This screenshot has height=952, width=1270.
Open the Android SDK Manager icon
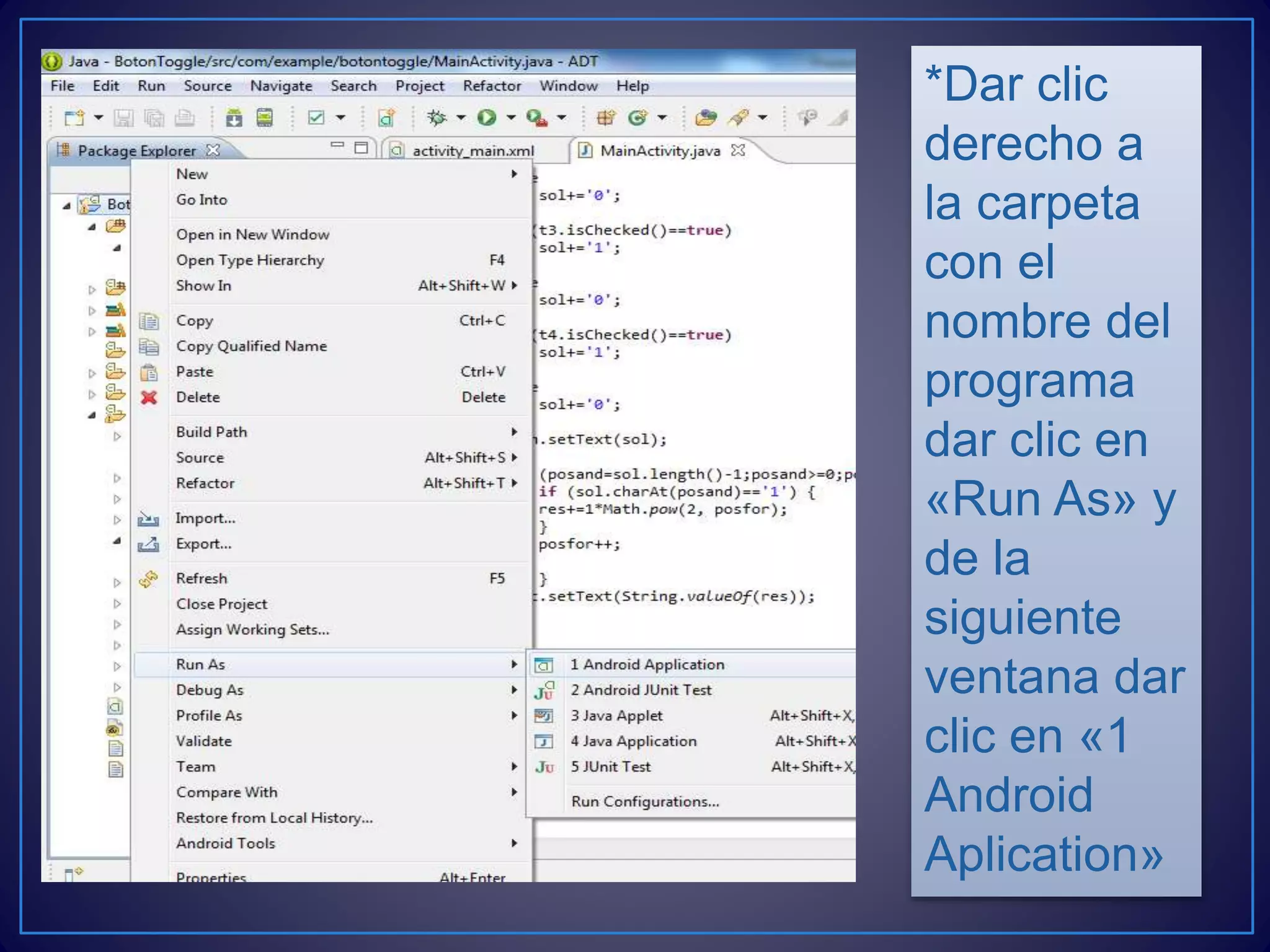click(234, 117)
